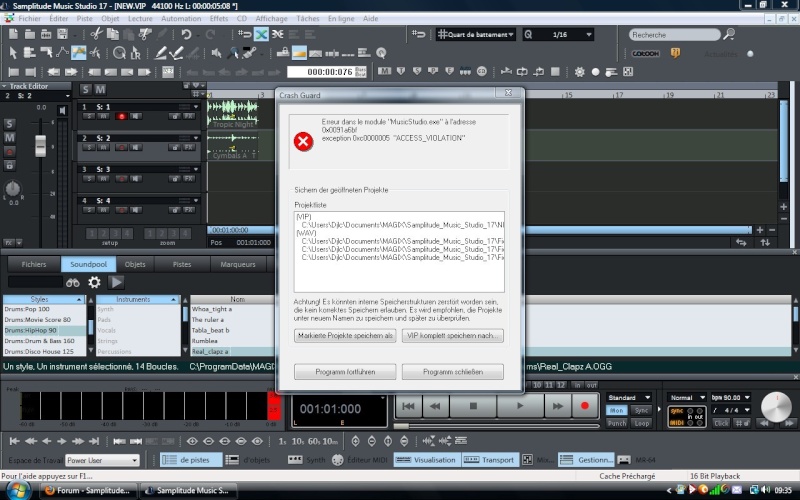Click into the Recherche search field
The width and height of the screenshot is (800, 500).
tap(674, 35)
